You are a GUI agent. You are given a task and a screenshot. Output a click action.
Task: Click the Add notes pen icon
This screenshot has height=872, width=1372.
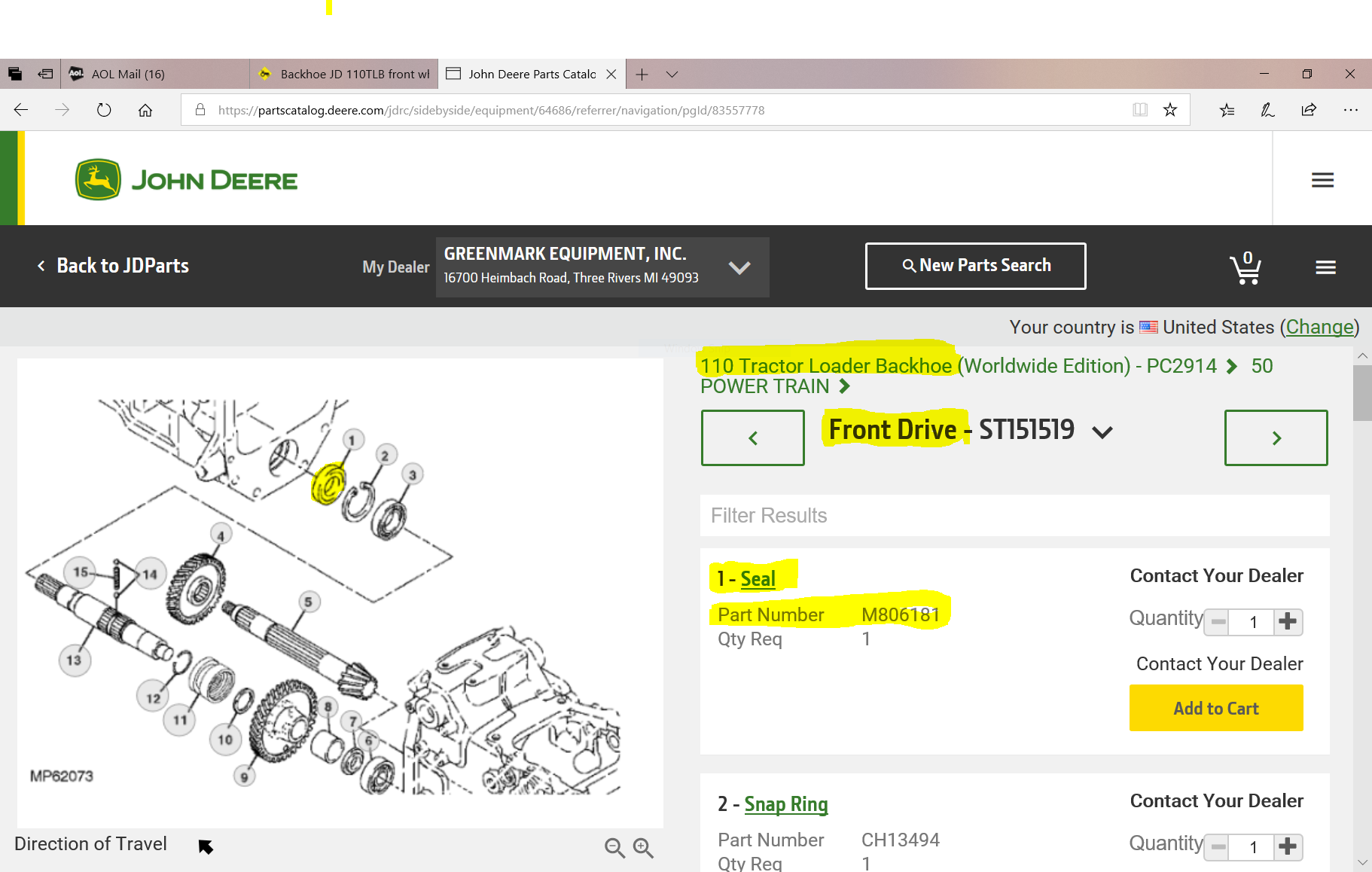click(1268, 110)
